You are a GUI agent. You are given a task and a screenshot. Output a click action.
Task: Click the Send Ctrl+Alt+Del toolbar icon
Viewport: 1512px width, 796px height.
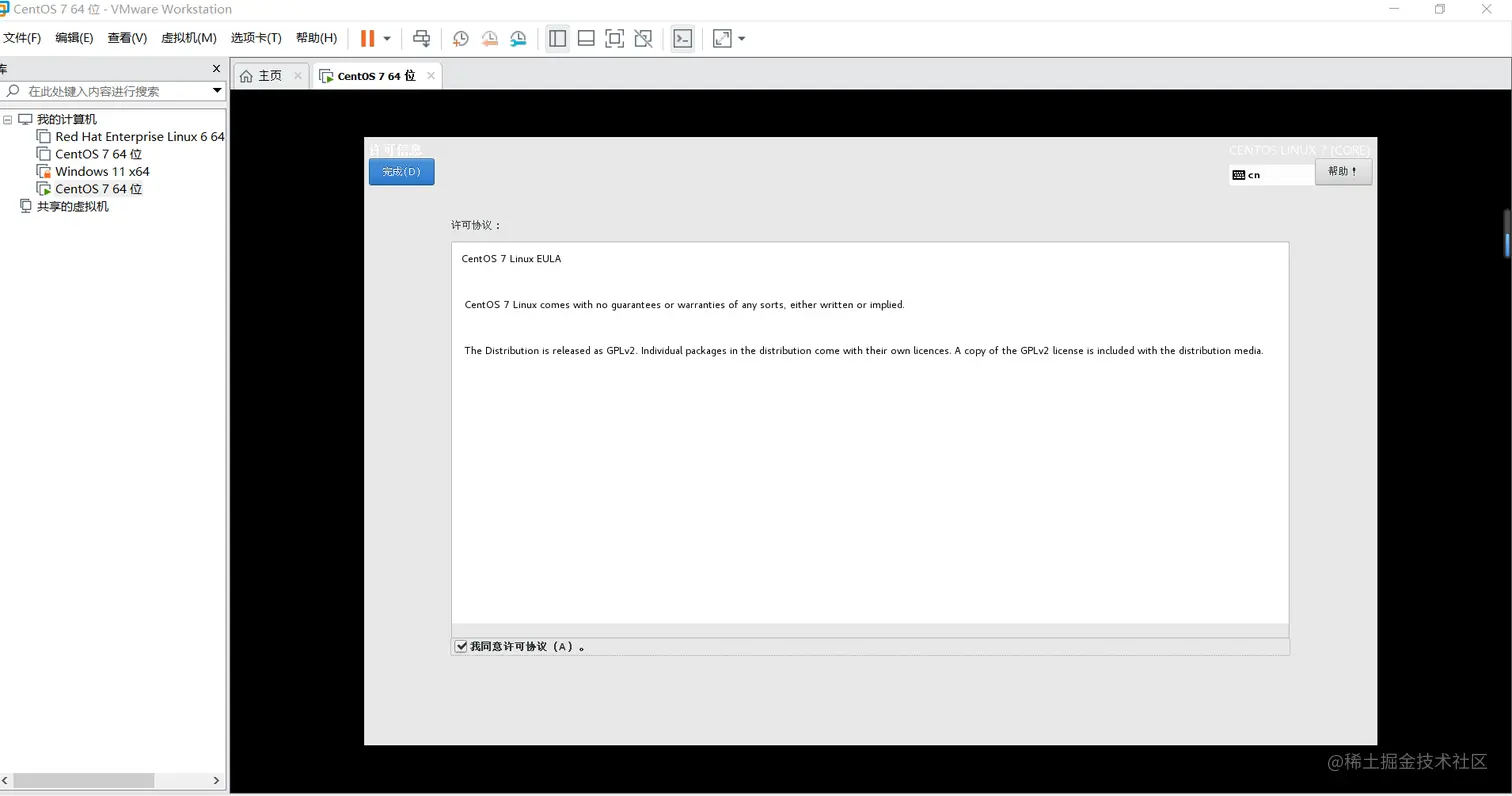[x=421, y=38]
